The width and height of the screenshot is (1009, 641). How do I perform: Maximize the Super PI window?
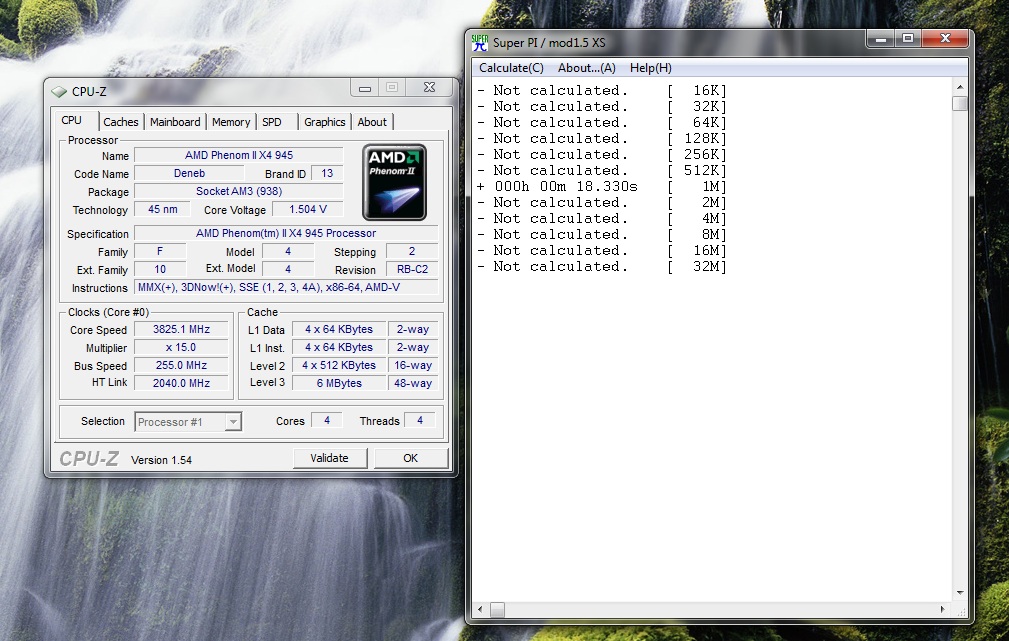[908, 39]
